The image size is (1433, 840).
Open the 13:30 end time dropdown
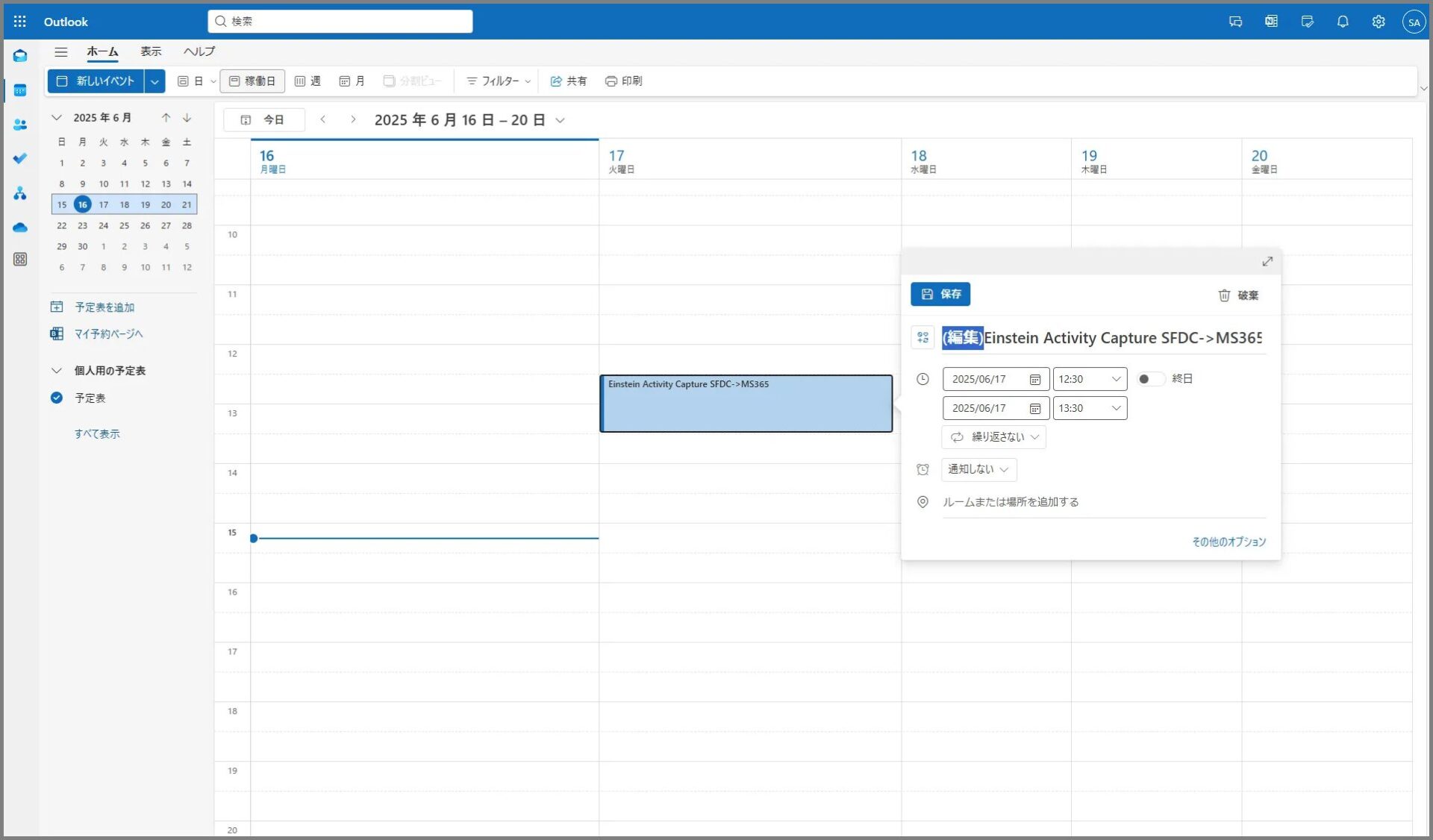(1090, 408)
